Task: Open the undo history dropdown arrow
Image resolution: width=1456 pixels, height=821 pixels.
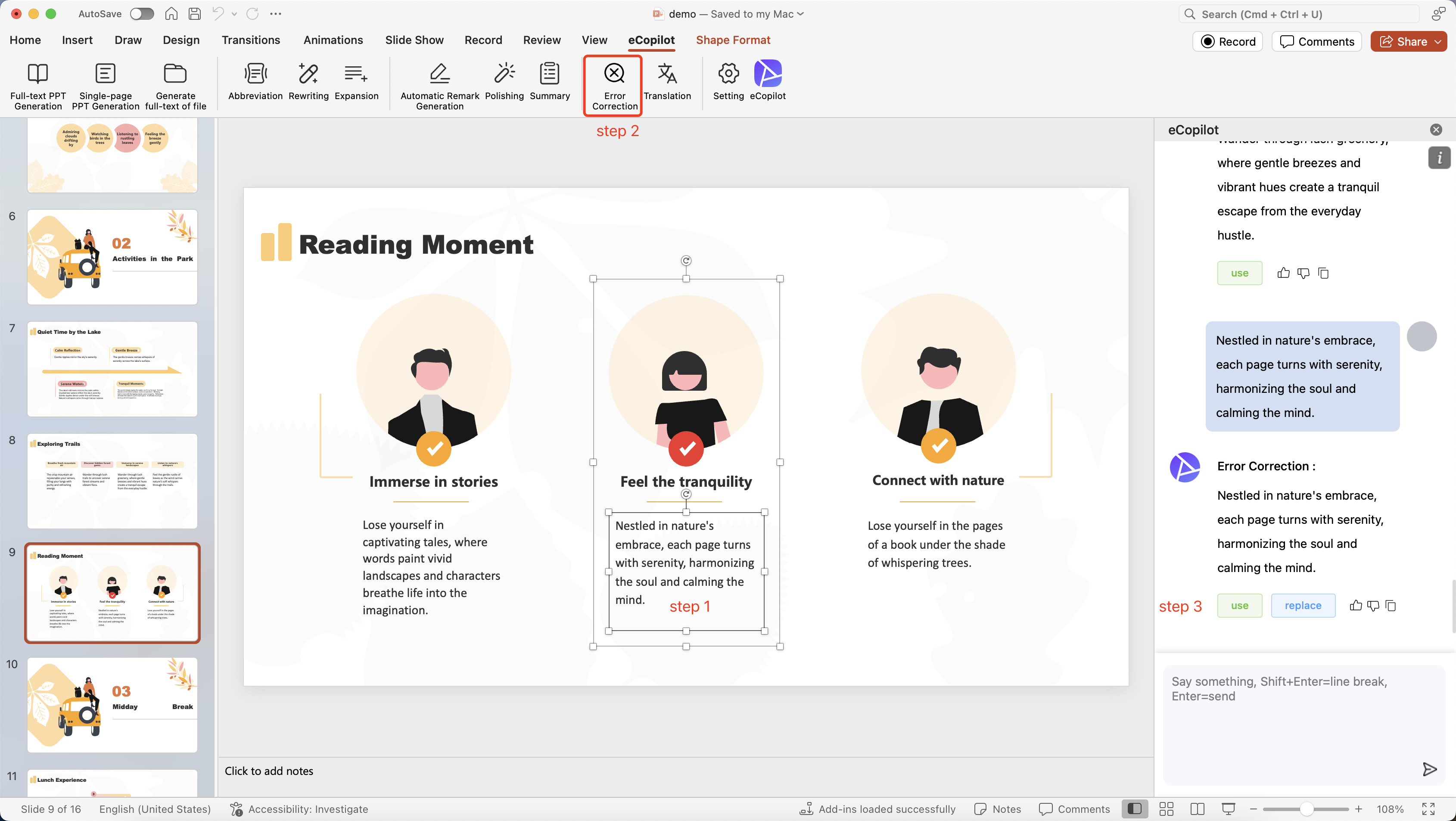Action: tap(234, 13)
